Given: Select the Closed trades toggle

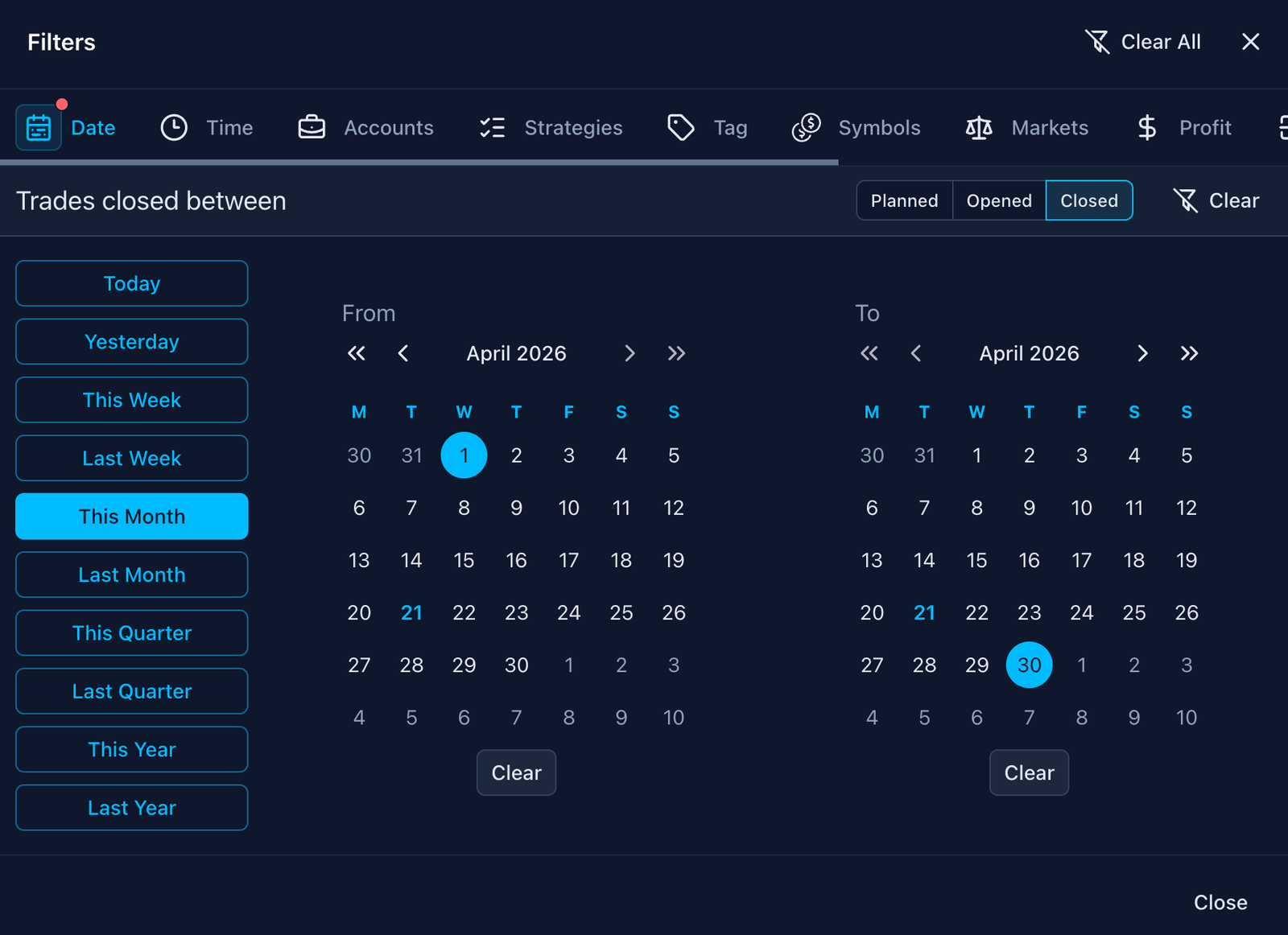Looking at the screenshot, I should (1088, 200).
